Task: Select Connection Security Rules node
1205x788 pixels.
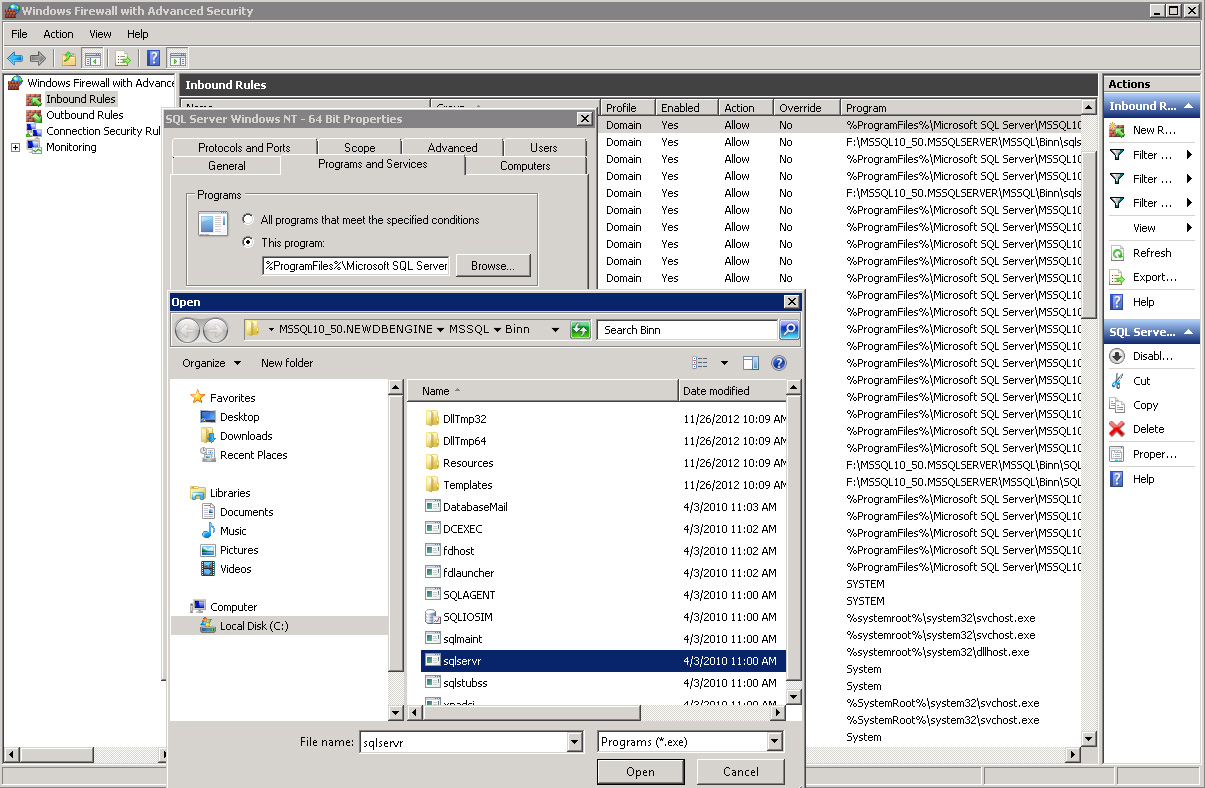Action: point(103,131)
